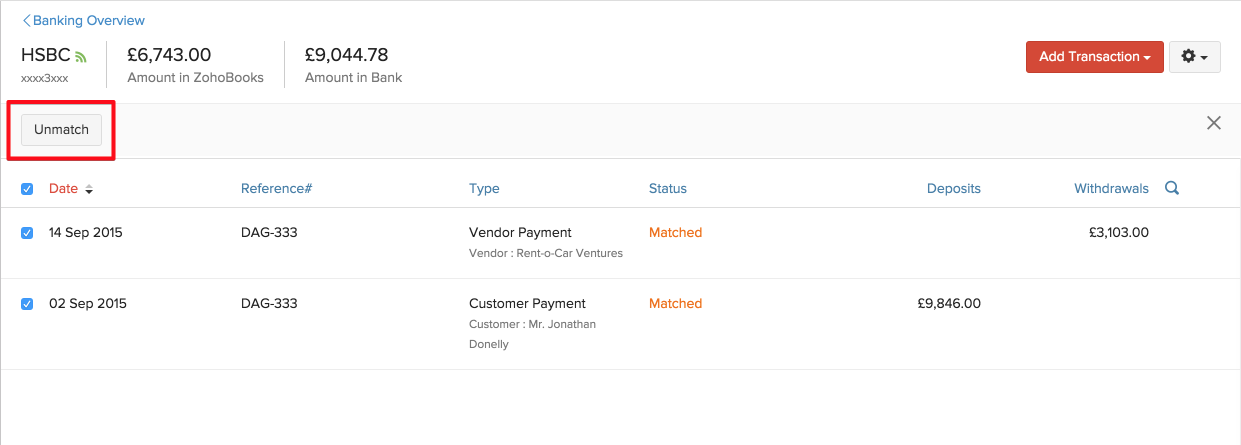Click the search magnifier icon in table header
The height and width of the screenshot is (445, 1241).
click(1172, 188)
